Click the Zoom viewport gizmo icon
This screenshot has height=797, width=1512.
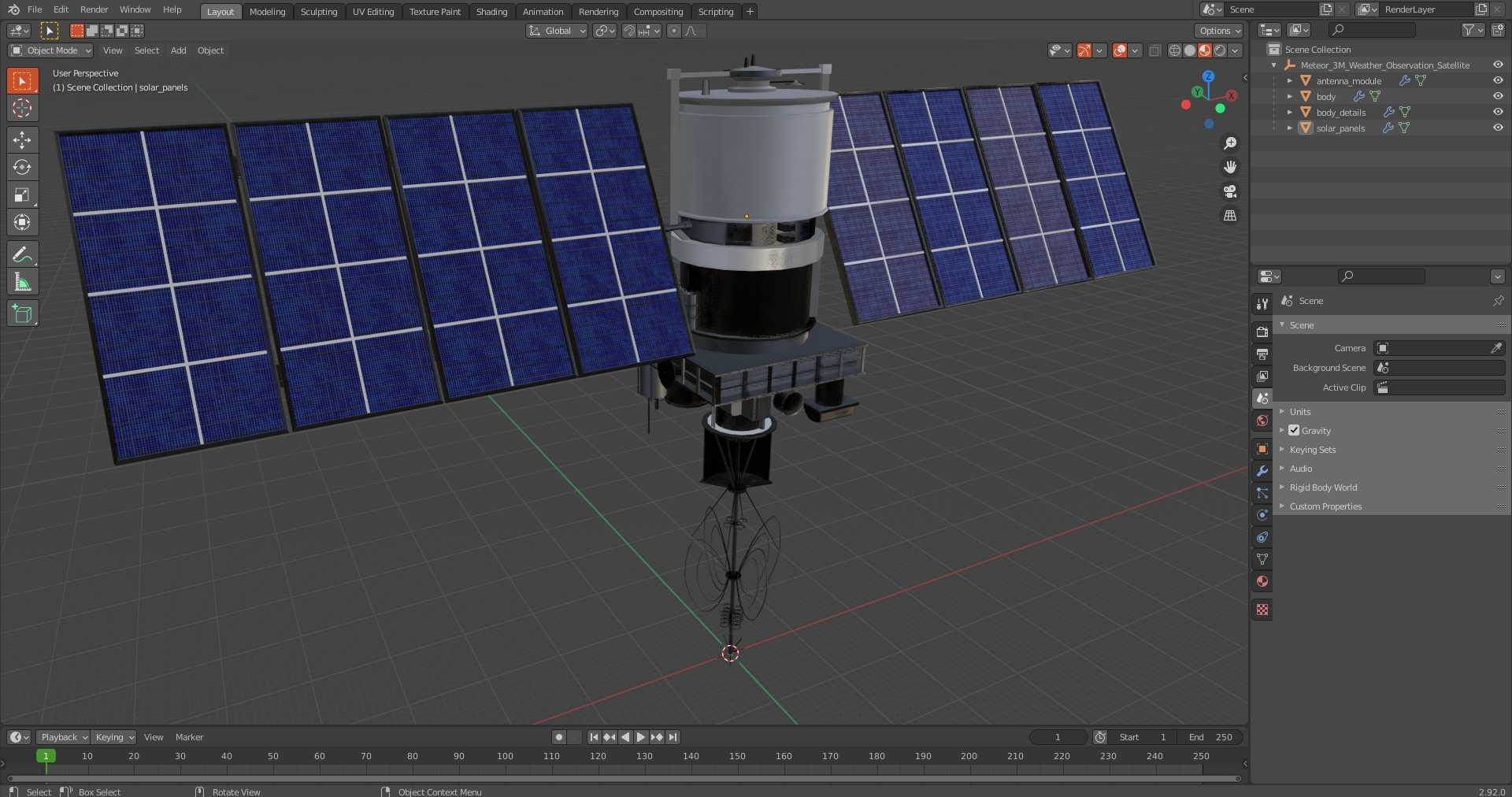coord(1229,143)
